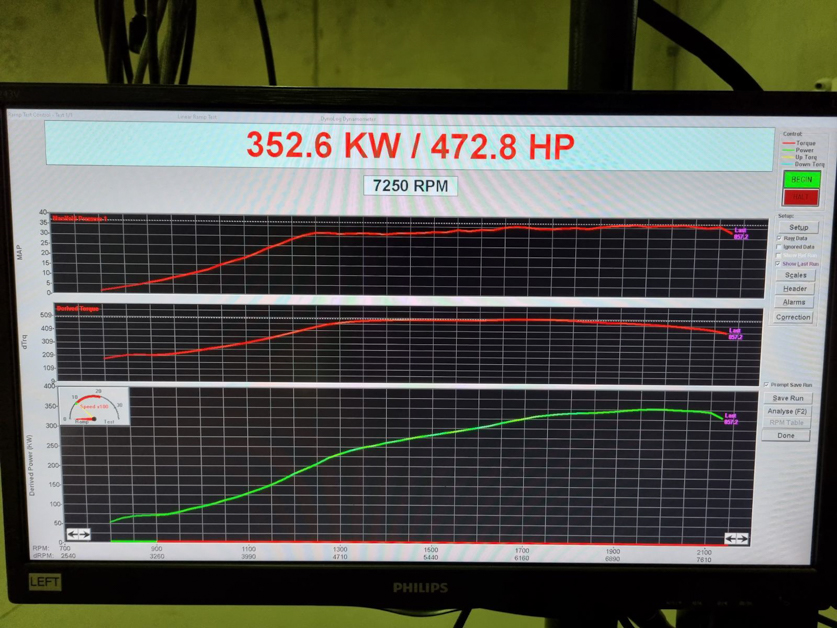This screenshot has height=628, width=837.
Task: Click Done to close the test
Action: coord(787,436)
